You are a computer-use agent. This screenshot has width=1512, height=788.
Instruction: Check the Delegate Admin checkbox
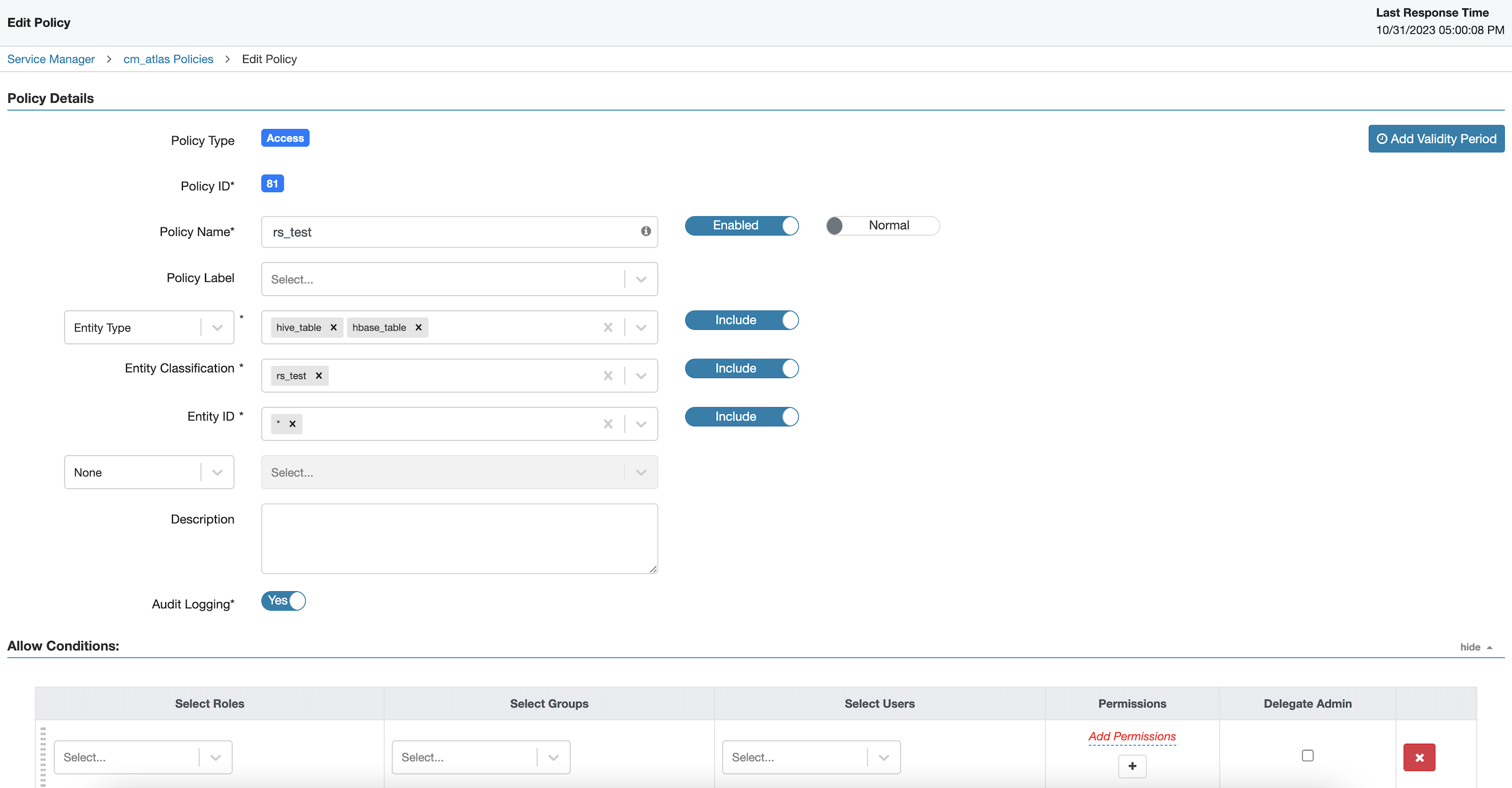click(1307, 755)
